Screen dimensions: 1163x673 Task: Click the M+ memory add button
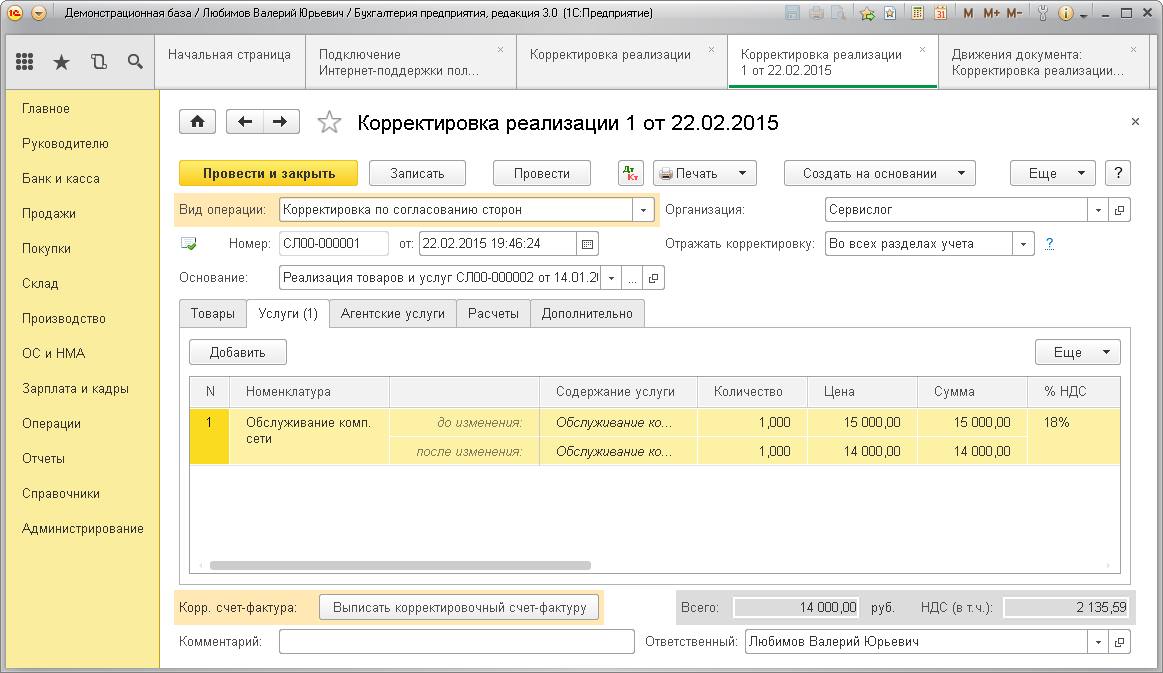[991, 13]
